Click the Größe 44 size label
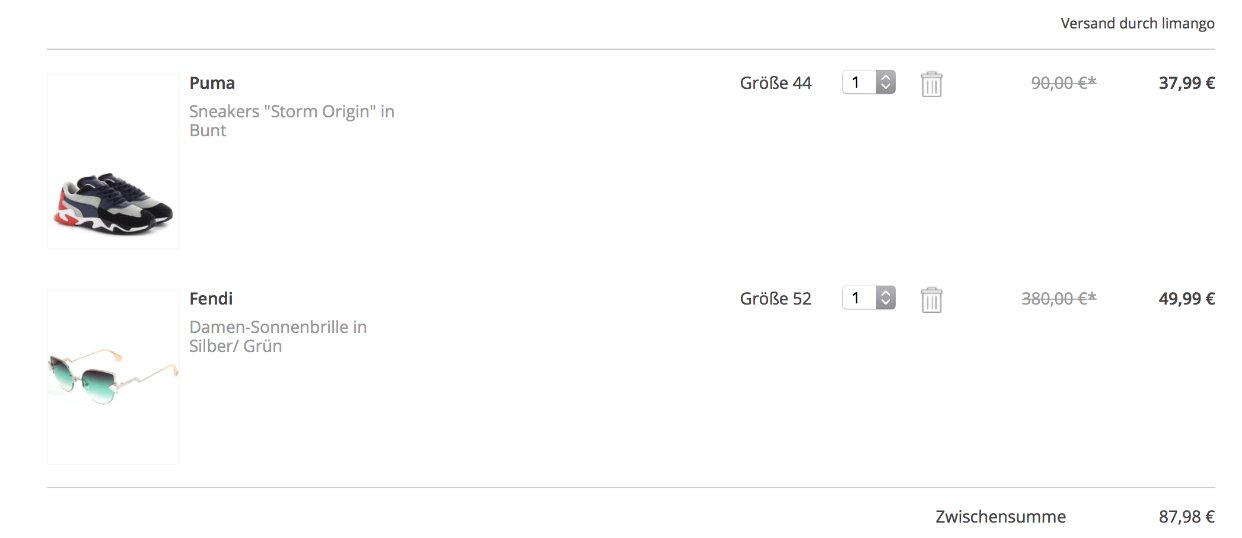1242x538 pixels. 776,83
